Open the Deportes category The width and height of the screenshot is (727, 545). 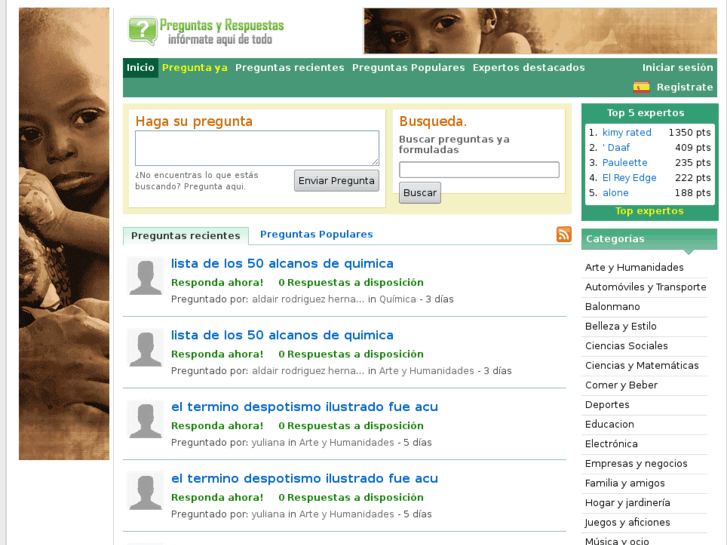607,404
